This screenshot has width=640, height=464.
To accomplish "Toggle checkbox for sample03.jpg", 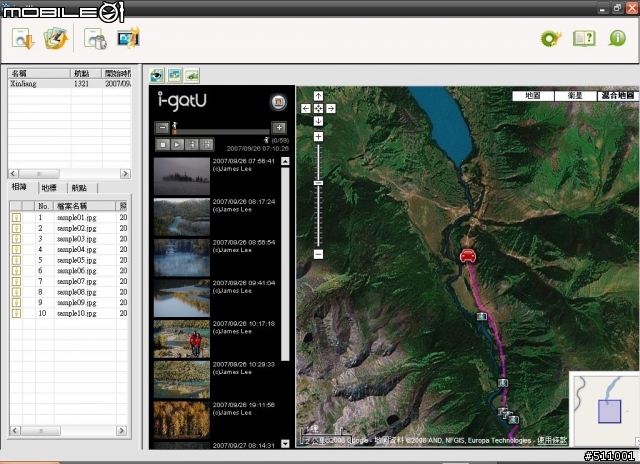I will [x=16, y=239].
